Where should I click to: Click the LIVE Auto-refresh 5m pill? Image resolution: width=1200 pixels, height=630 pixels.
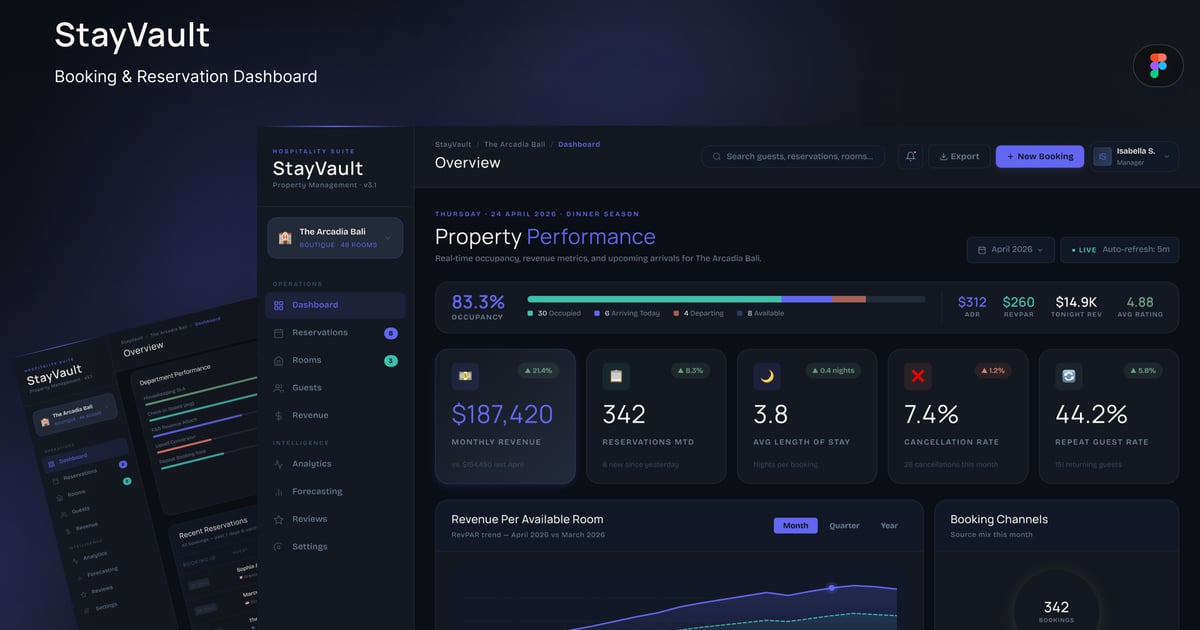(x=1120, y=249)
